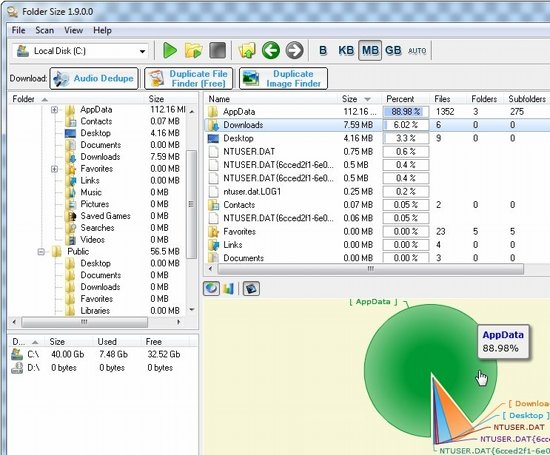This screenshot has height=455, width=550.
Task: Sort file list by Name column header
Action: coord(271,99)
